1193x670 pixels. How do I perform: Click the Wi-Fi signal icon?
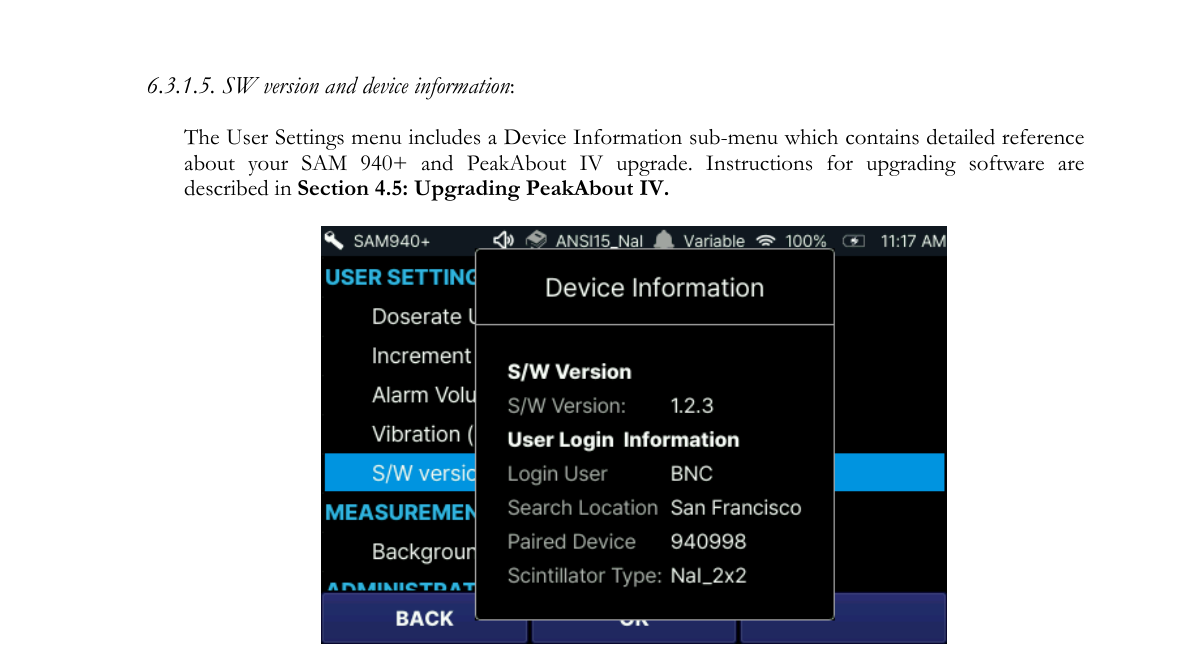point(765,241)
